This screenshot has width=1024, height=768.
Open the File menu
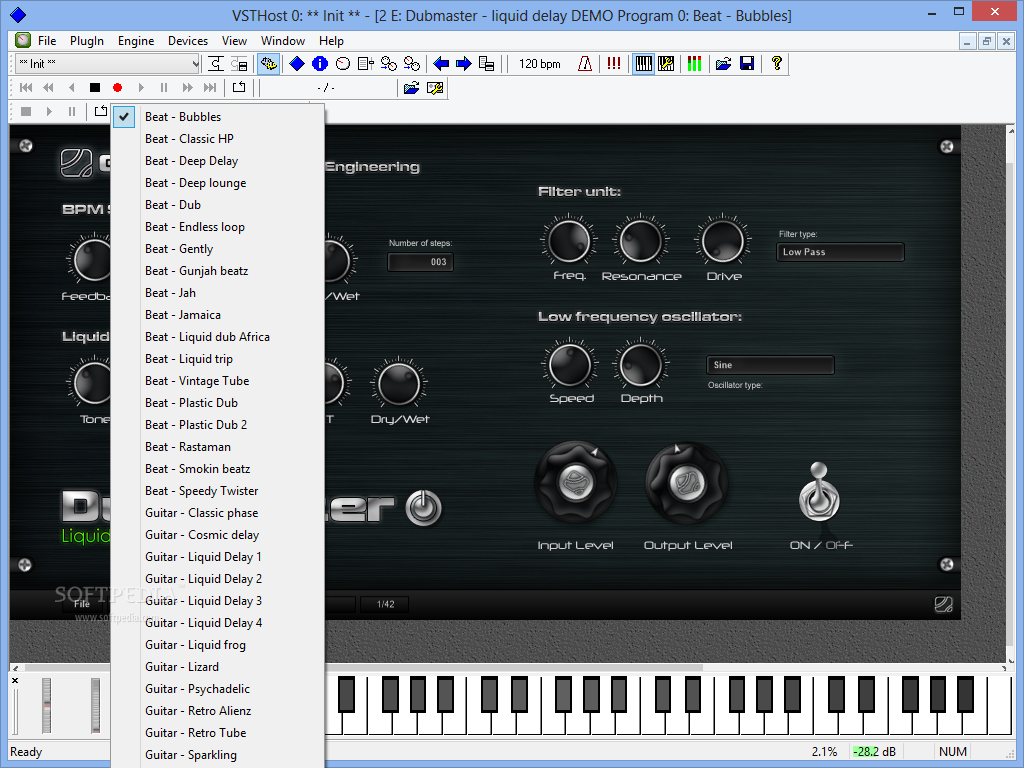tap(47, 40)
